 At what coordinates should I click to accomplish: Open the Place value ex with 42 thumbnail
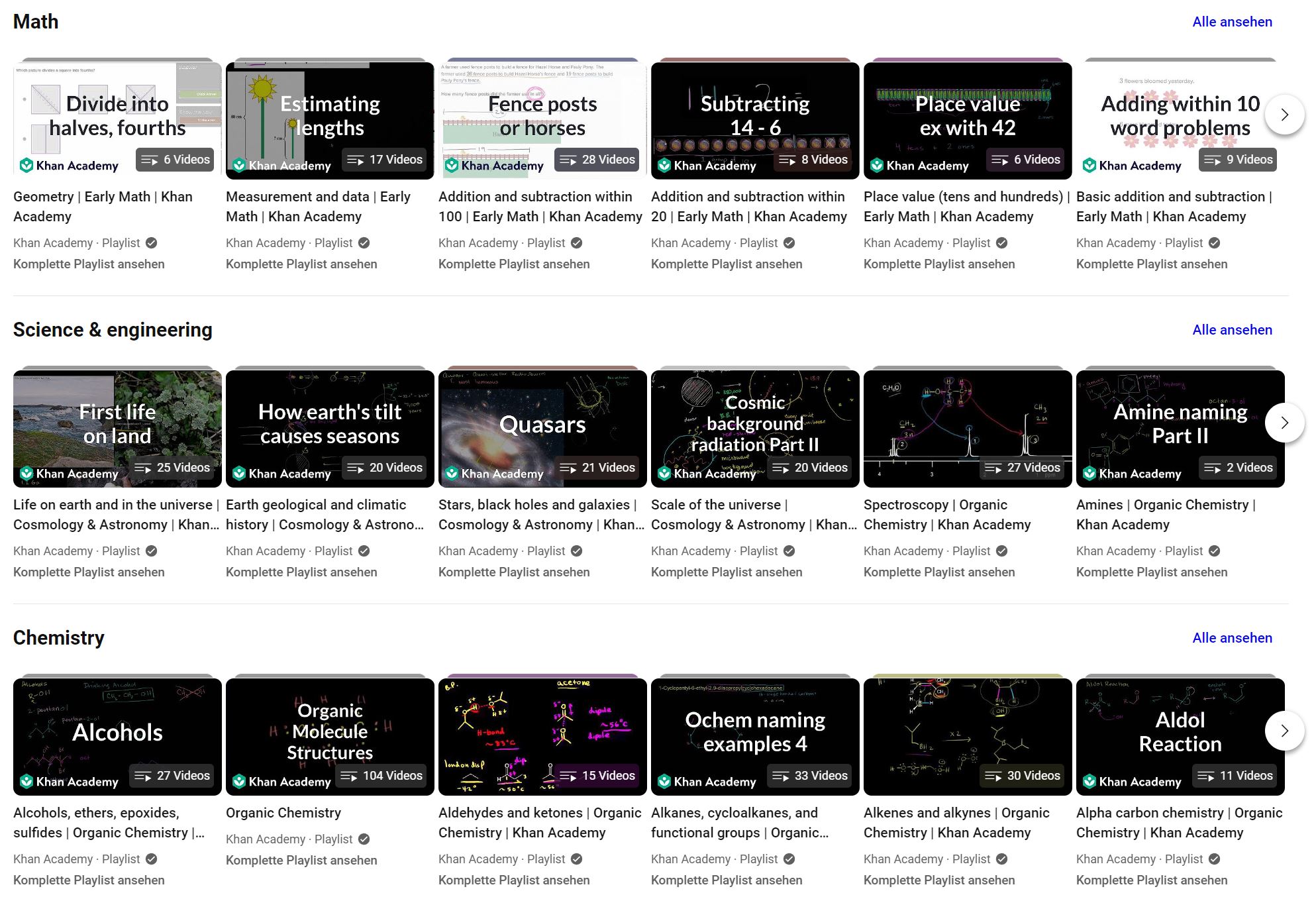(968, 121)
